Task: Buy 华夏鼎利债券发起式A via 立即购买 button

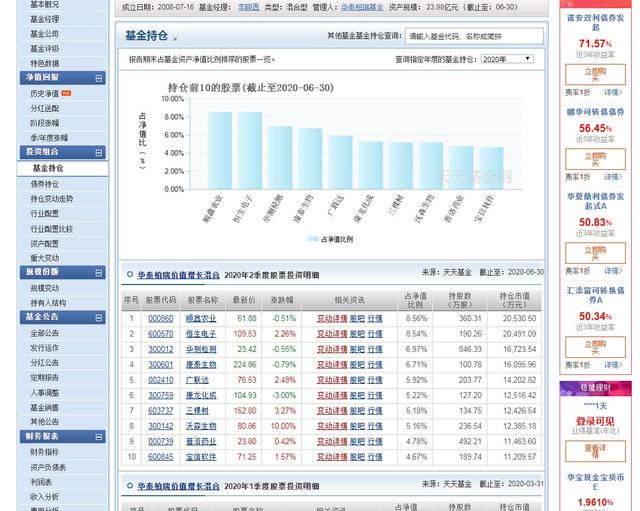Action: pyautogui.click(x=595, y=253)
